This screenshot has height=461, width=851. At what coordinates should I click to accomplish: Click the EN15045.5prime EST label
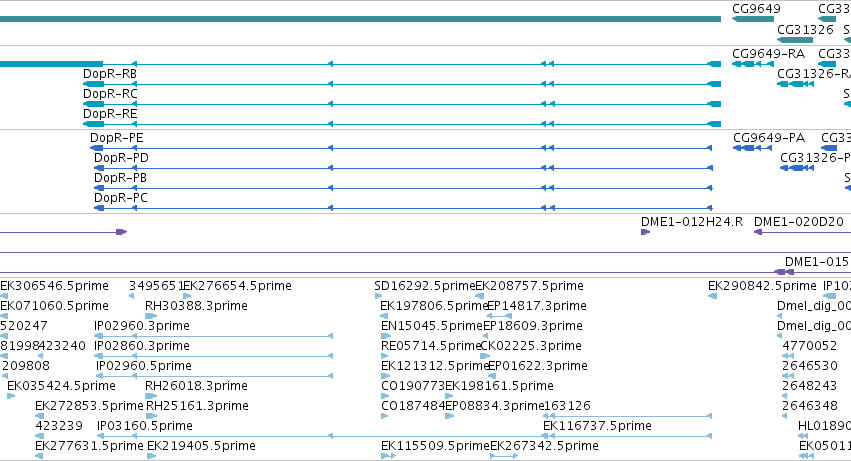pyautogui.click(x=432, y=326)
